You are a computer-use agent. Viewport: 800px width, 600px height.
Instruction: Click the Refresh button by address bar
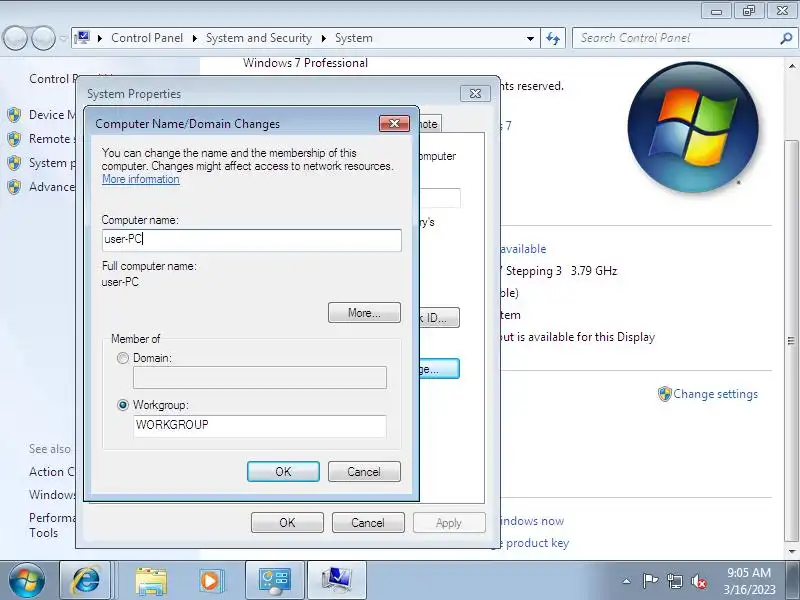553,38
